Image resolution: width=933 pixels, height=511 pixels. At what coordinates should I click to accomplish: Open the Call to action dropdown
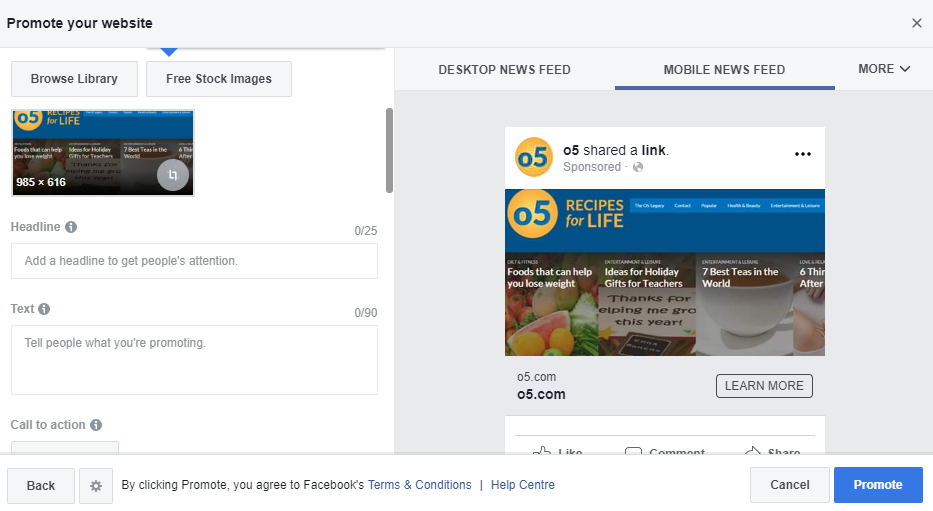tap(65, 447)
